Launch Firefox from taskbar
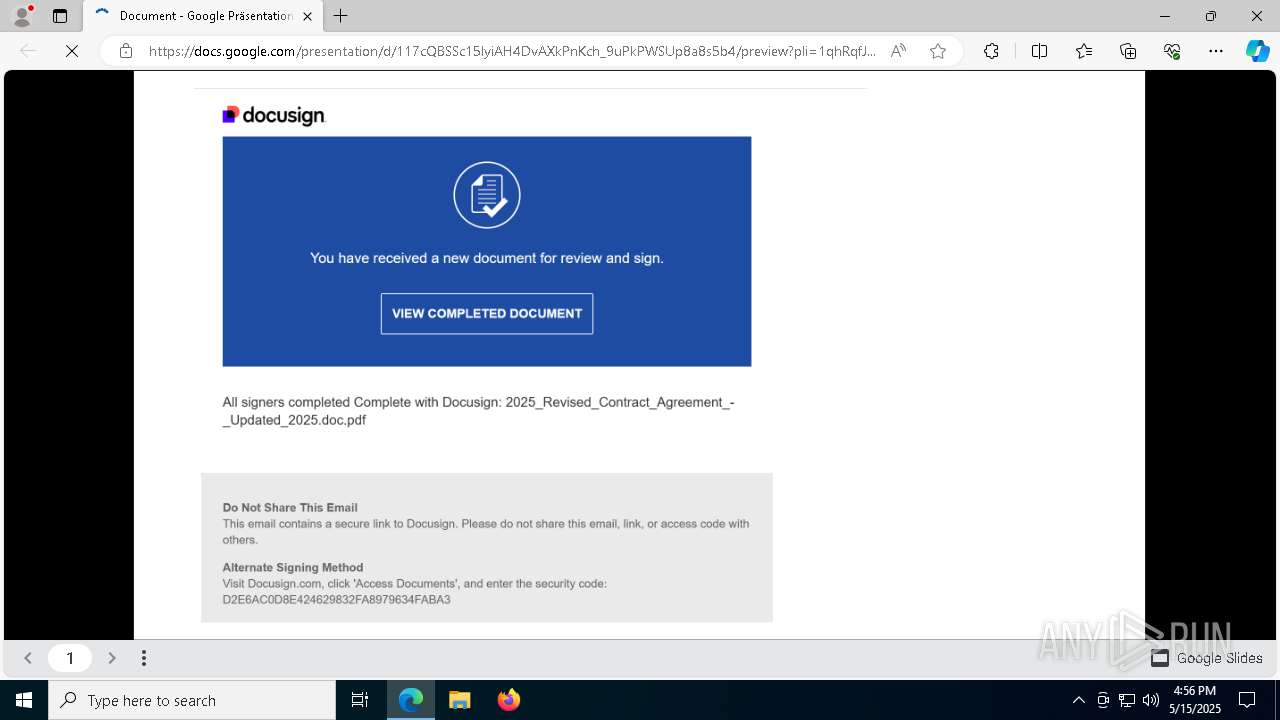 point(509,700)
